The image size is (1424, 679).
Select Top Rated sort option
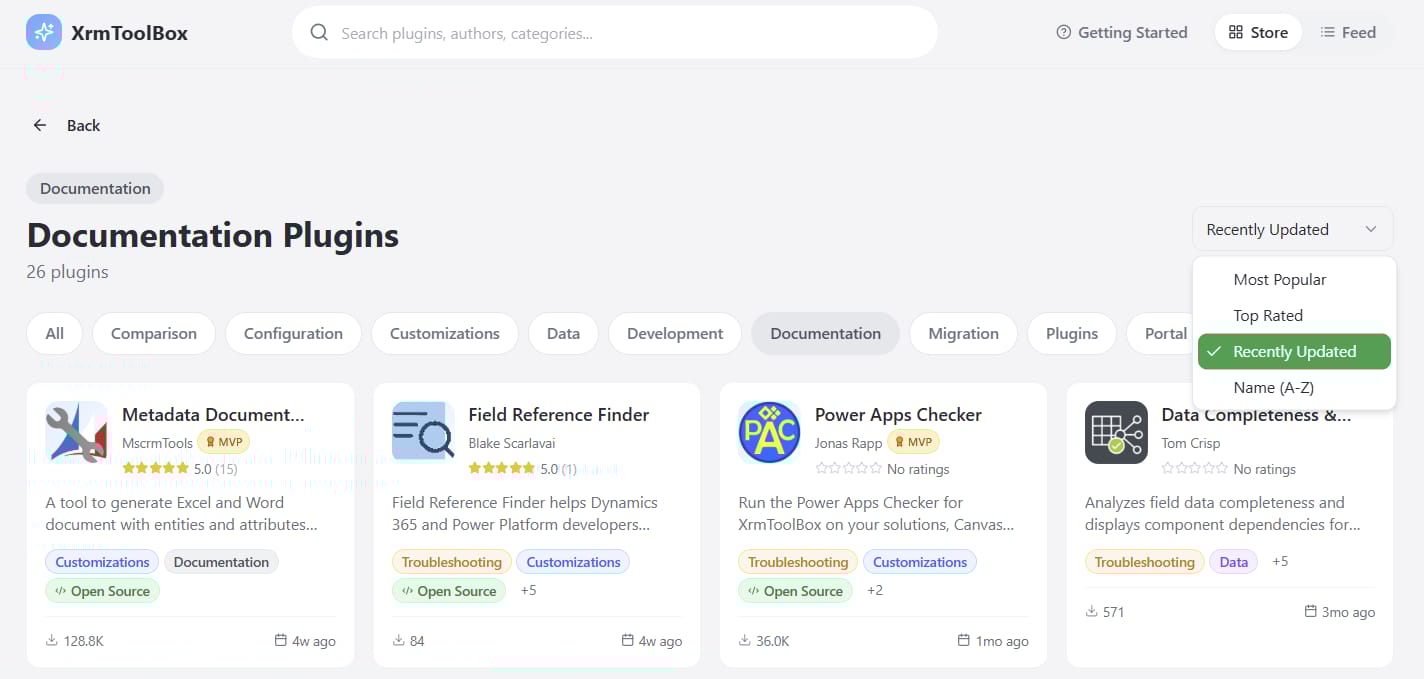(1294, 316)
